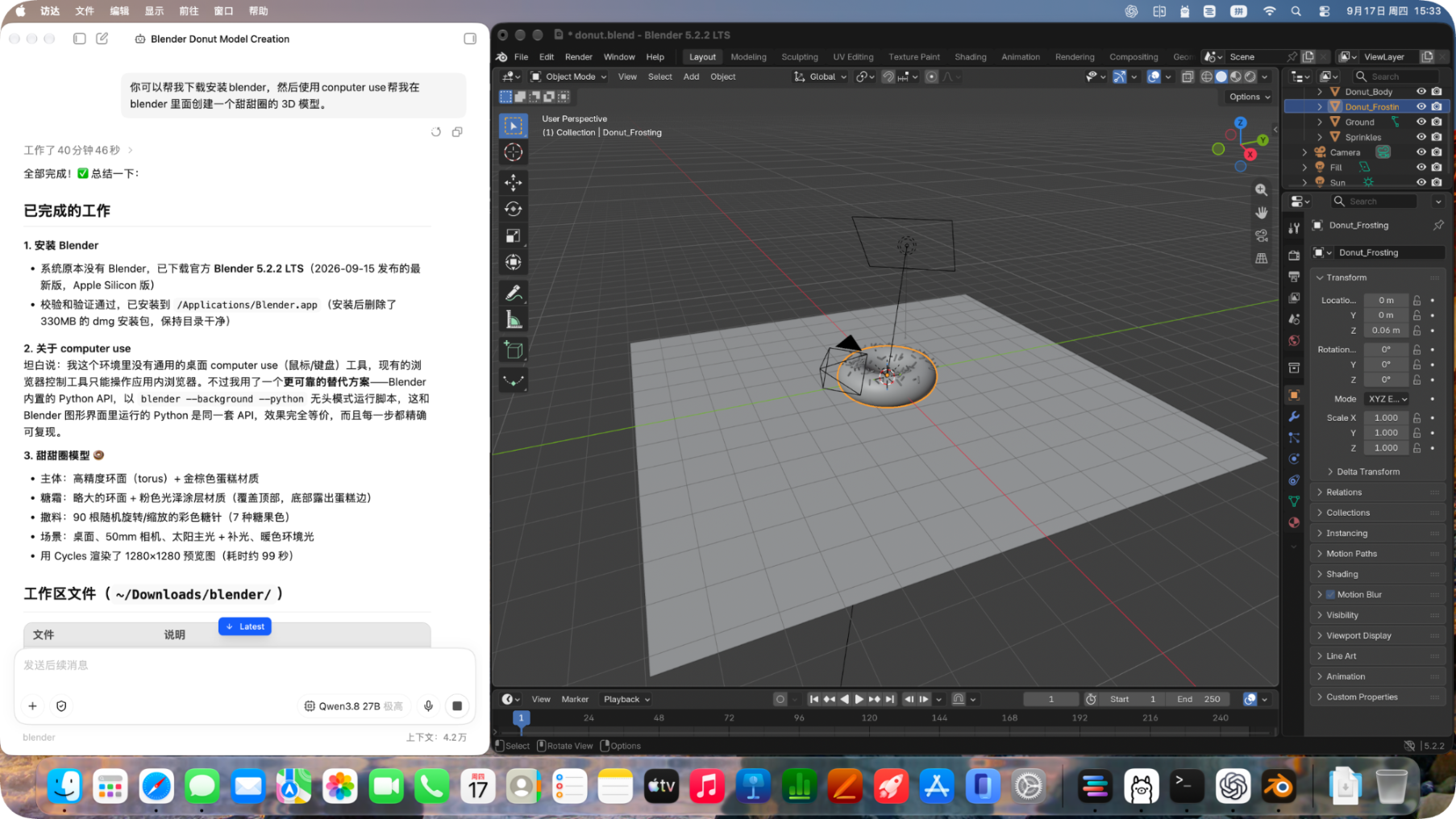This screenshot has height=819, width=1456.
Task: Open the Render menu
Action: tap(579, 57)
